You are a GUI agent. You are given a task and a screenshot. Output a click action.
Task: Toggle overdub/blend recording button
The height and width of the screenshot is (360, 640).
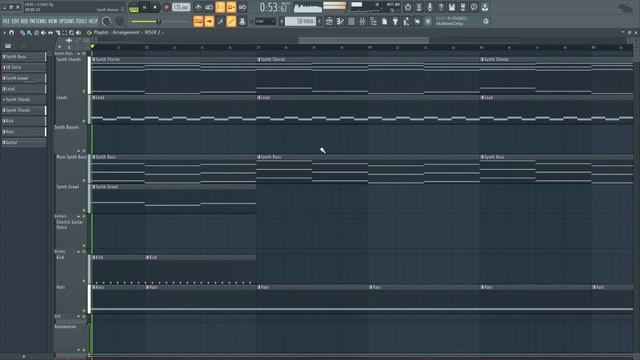[x=231, y=7]
